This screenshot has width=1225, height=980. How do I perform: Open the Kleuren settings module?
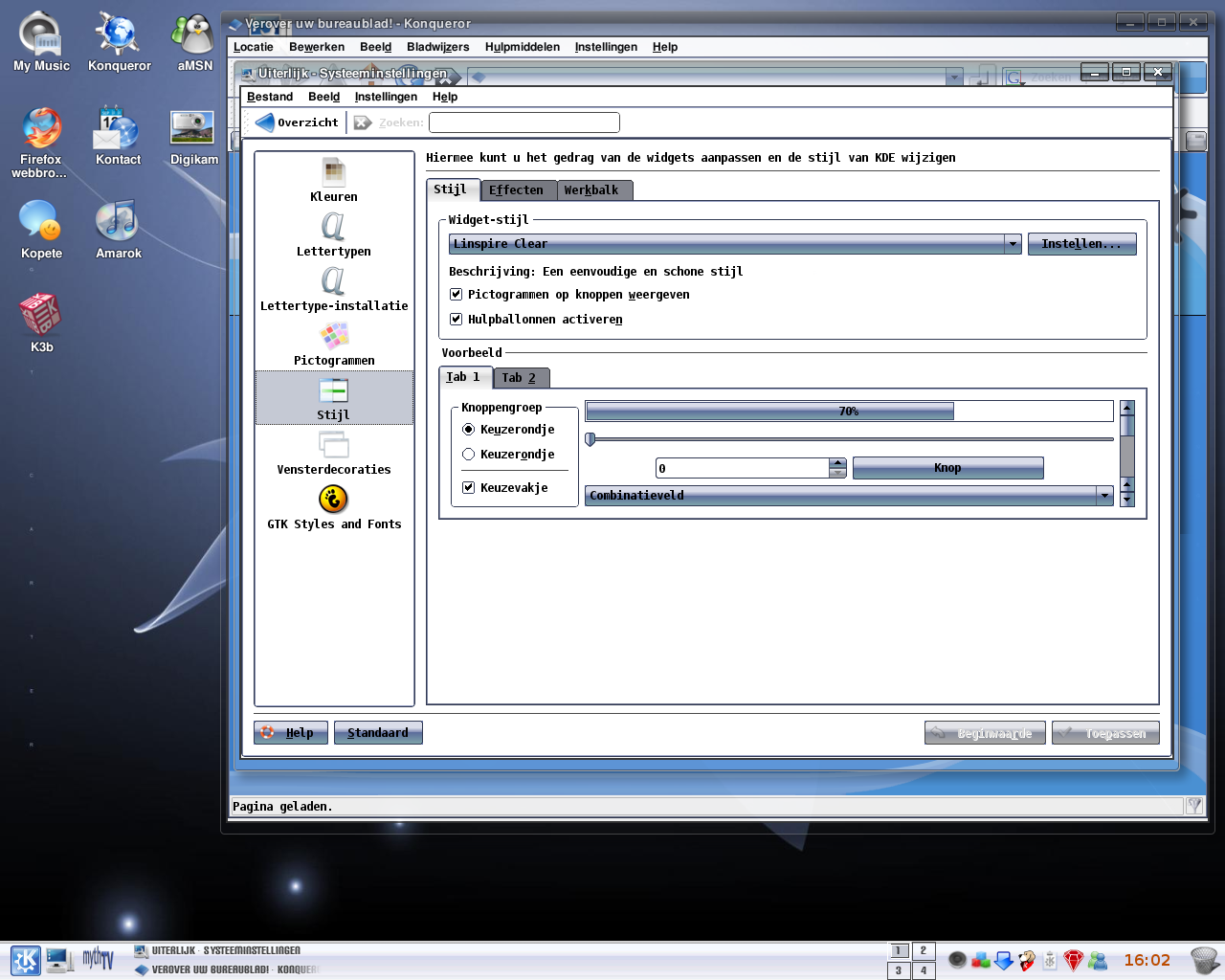click(x=333, y=180)
